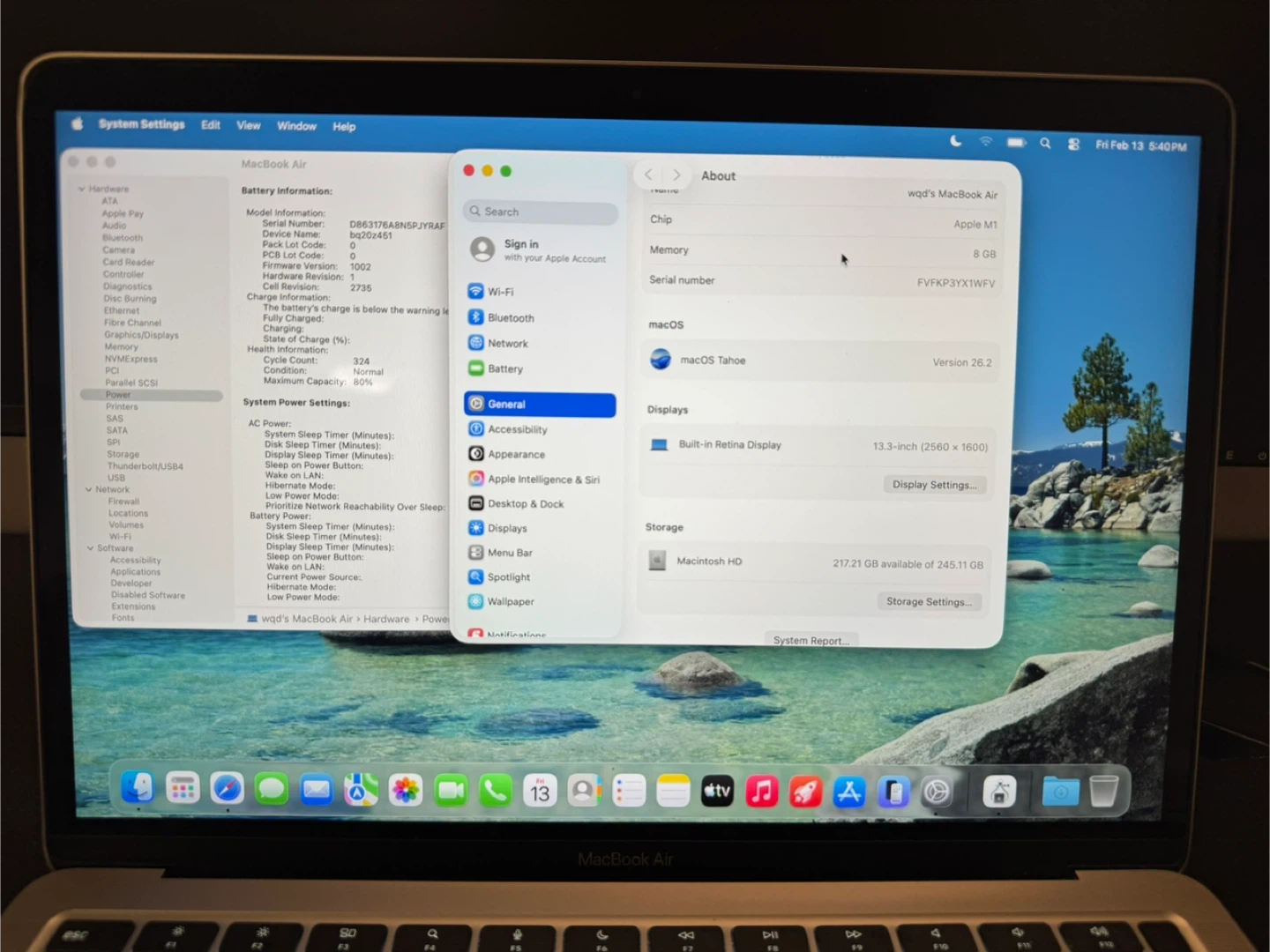The image size is (1270, 952).
Task: Open Spotlight search in menu bar
Action: click(x=1045, y=143)
